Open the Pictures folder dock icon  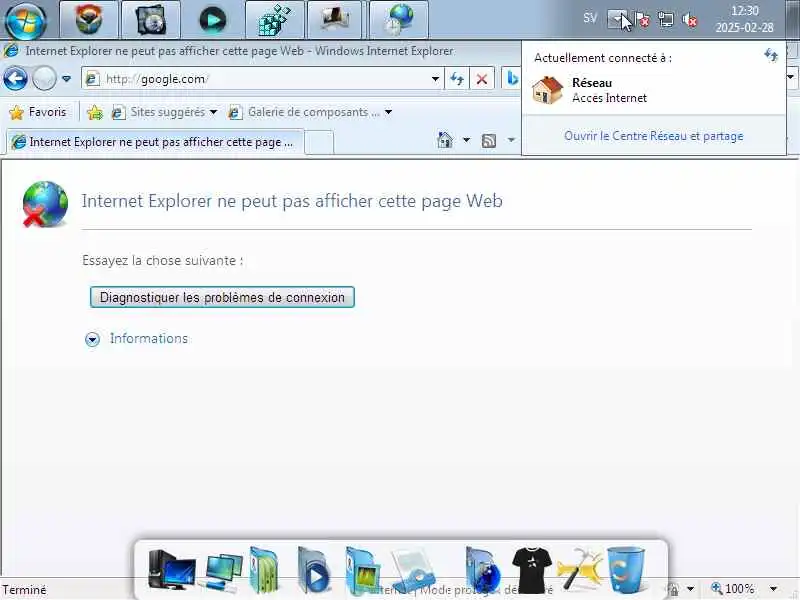363,570
